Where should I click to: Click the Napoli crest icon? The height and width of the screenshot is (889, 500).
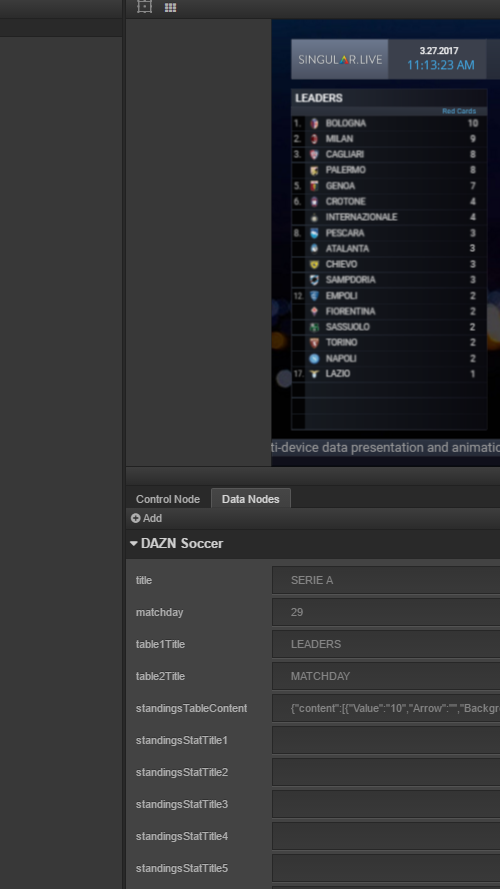point(314,358)
